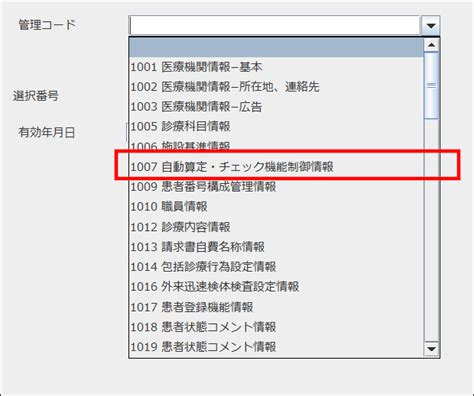Open the 管理コード dropdown arrow

pos(431,25)
